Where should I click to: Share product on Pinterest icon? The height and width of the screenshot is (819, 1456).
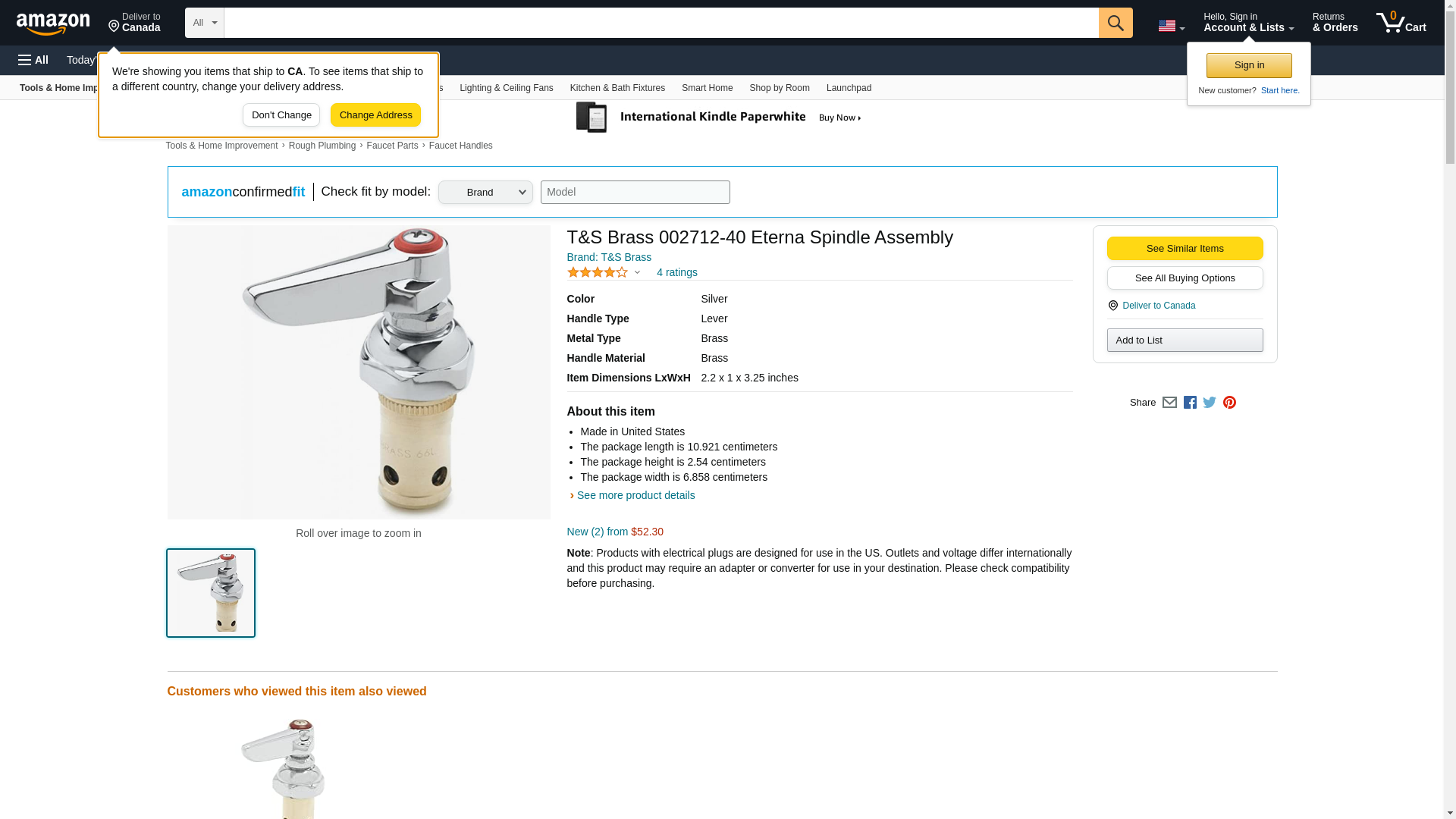1229,403
